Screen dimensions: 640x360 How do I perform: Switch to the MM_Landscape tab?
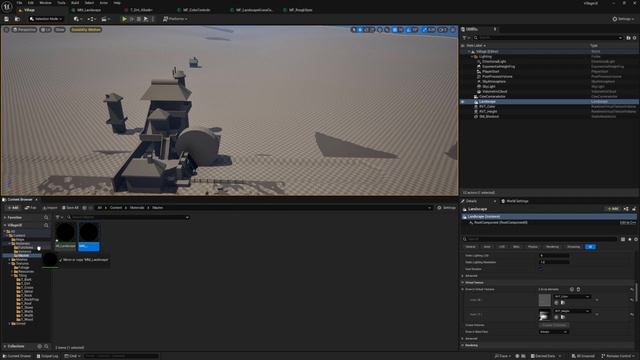point(89,10)
